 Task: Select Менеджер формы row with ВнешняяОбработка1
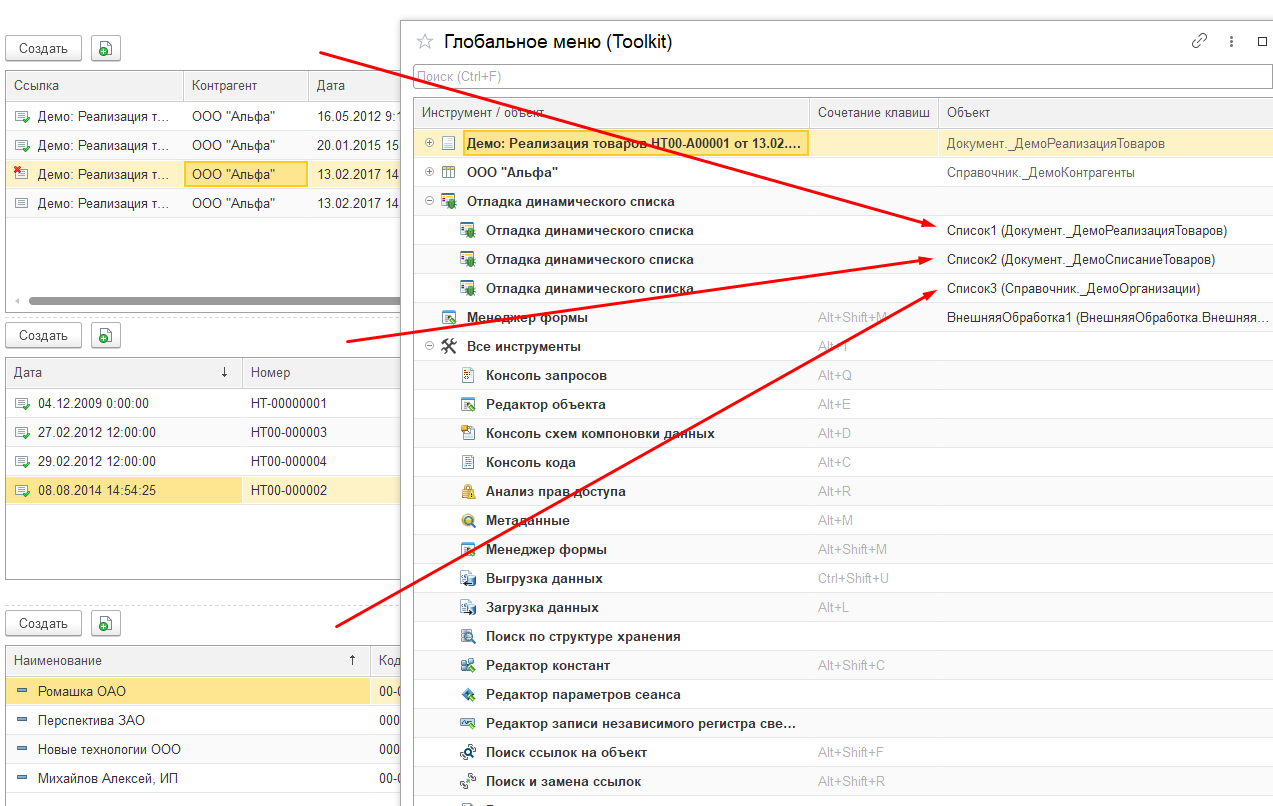point(843,317)
